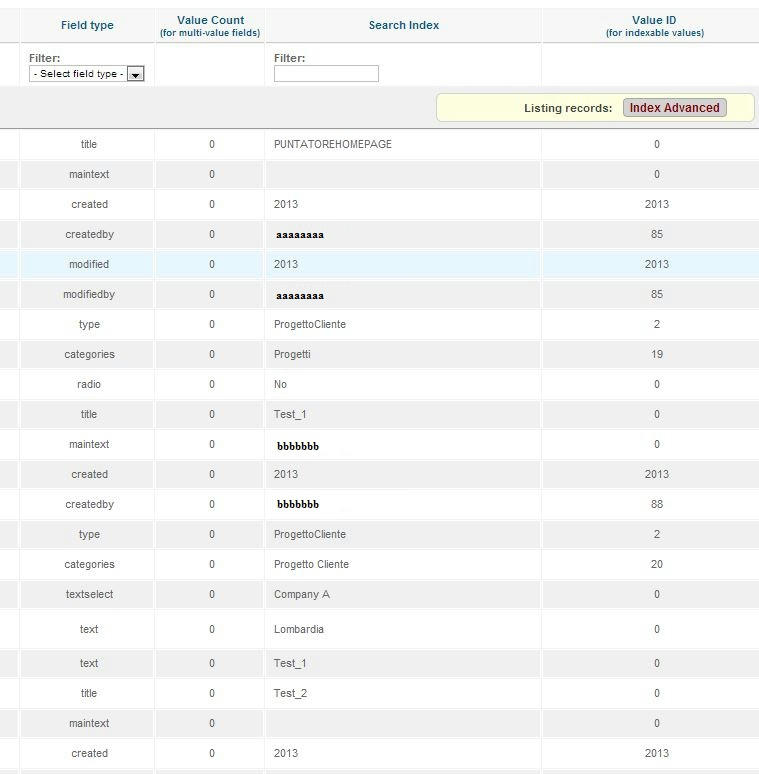The height and width of the screenshot is (774, 759).
Task: Select the Progetto Cliente categories value
Action: click(x=311, y=564)
